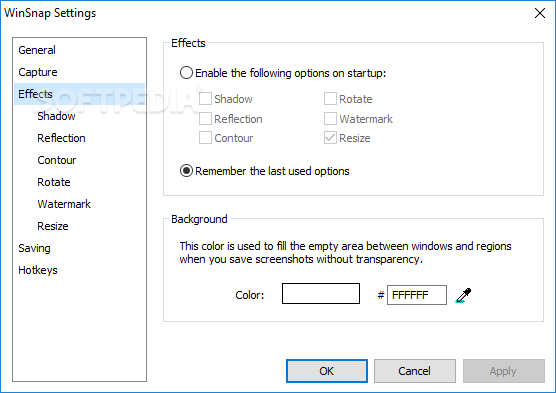Pick a color with the eyedropper icon
The height and width of the screenshot is (393, 556).
[x=463, y=295]
